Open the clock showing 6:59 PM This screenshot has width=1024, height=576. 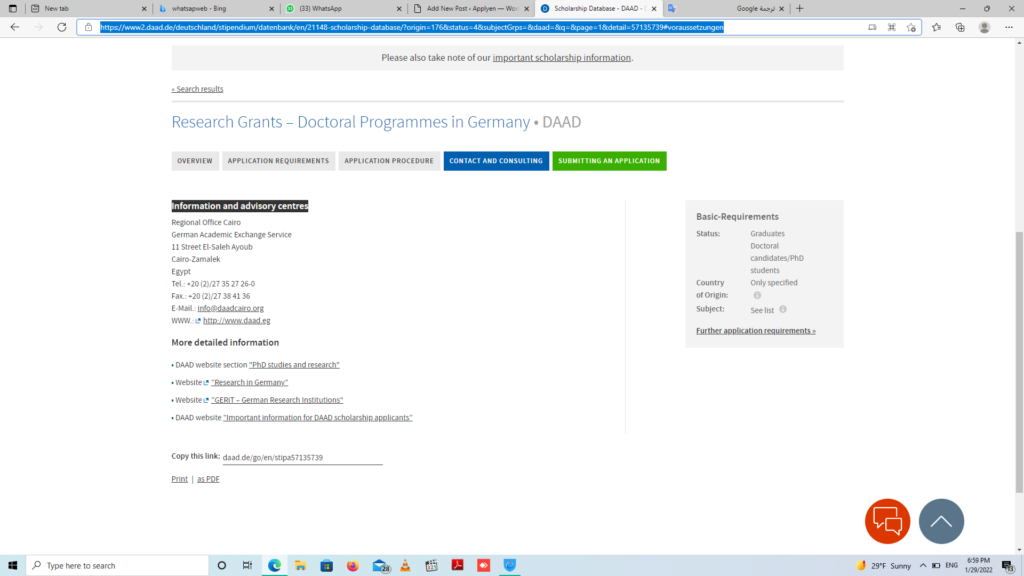[978, 566]
